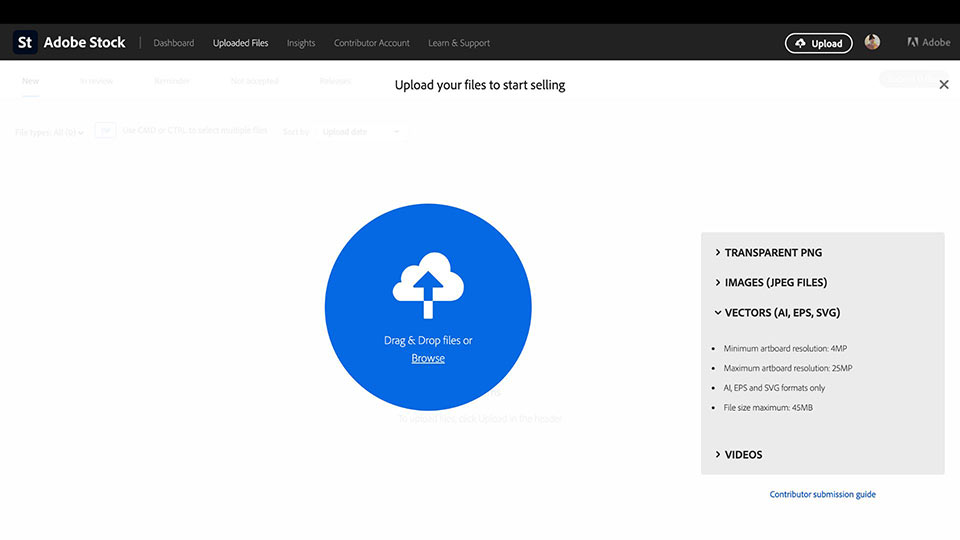The image size is (960, 540).
Task: Click 'File size maximum: 45MB' text
Action: pyautogui.click(x=768, y=407)
